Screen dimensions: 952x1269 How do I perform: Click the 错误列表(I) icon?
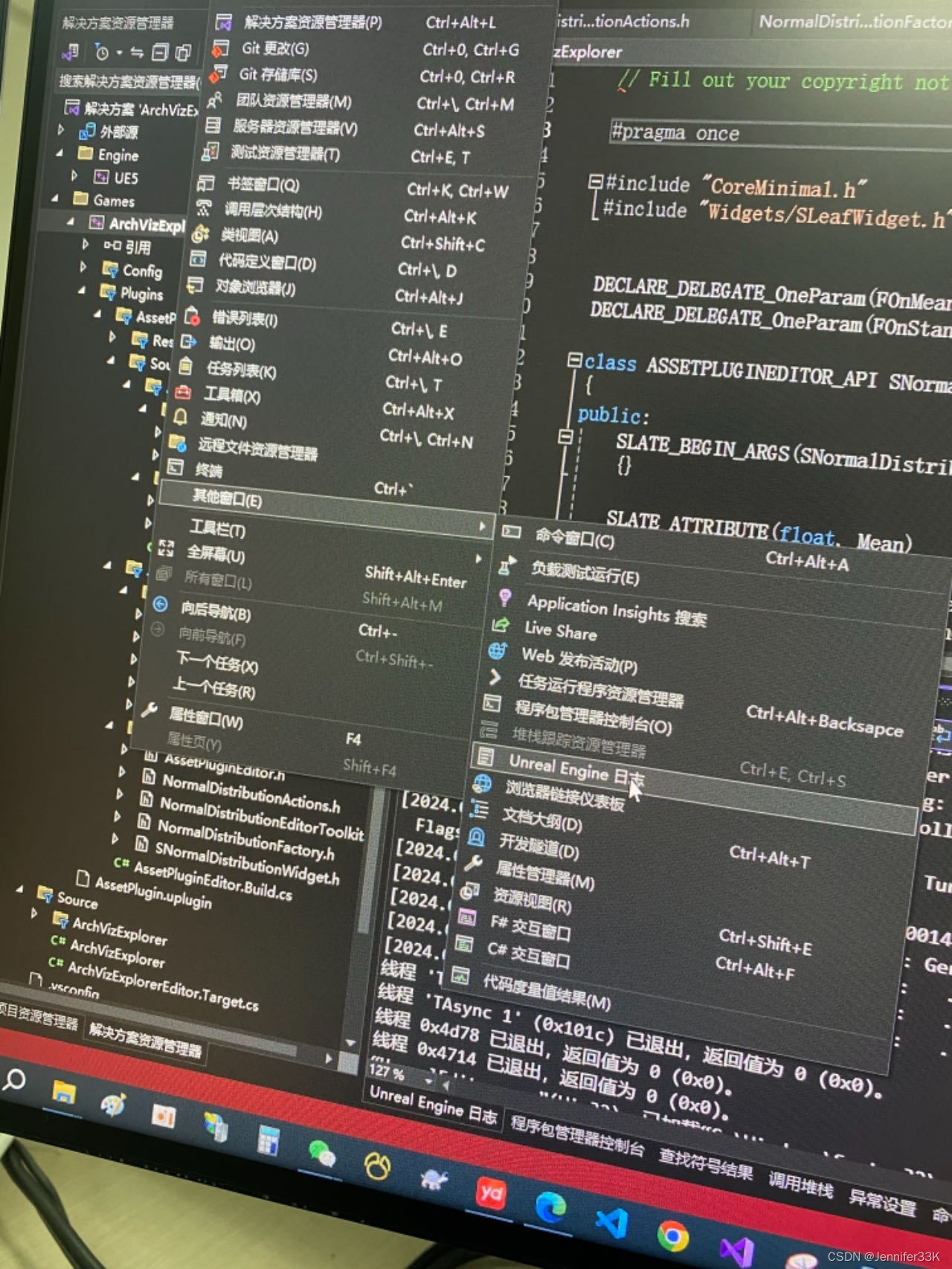(192, 316)
